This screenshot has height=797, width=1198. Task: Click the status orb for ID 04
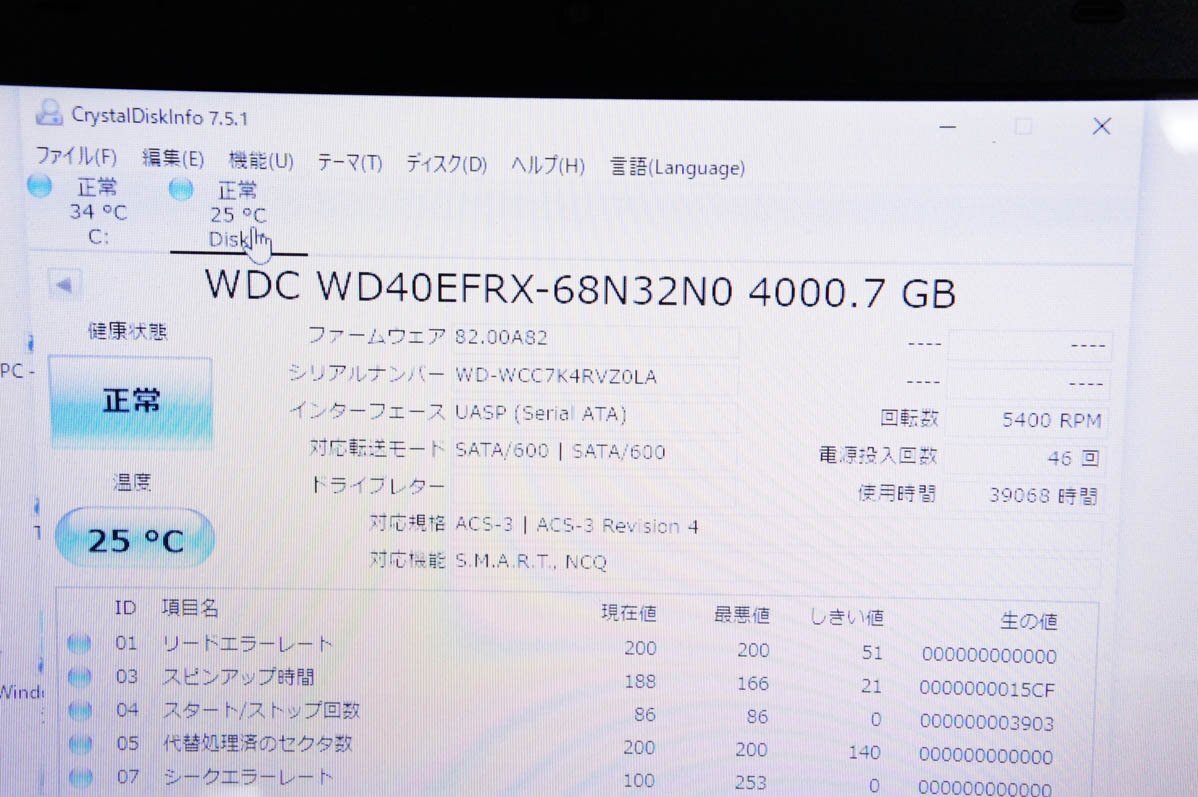pos(80,711)
